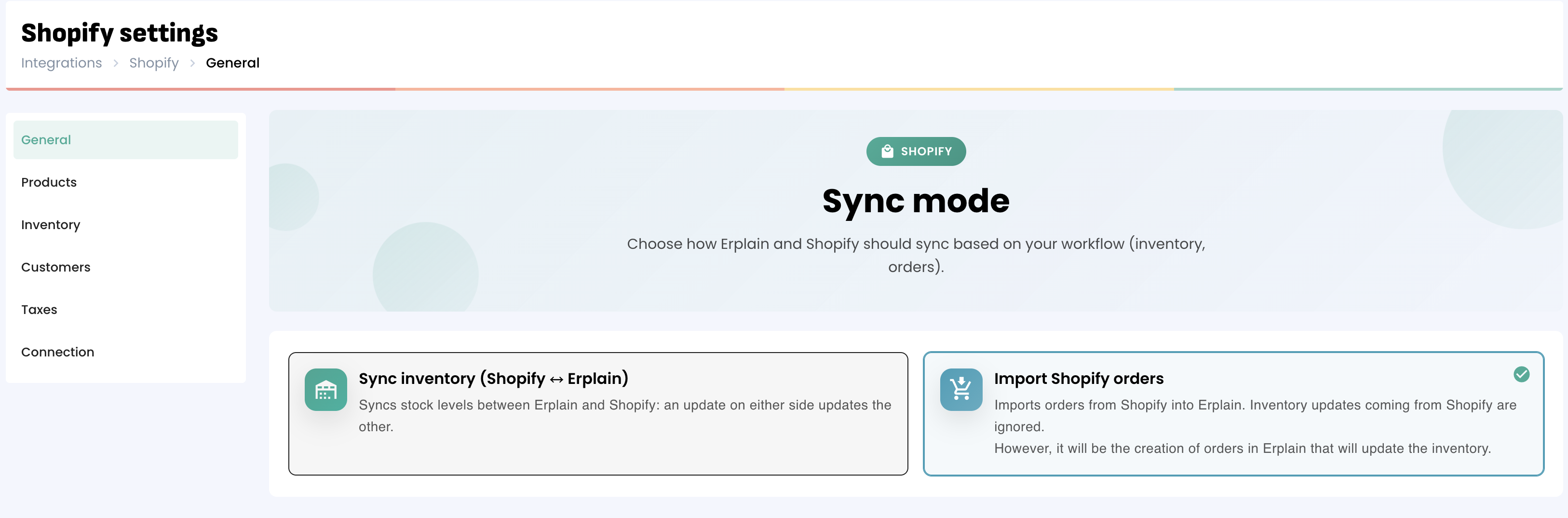Click General in the breadcrumb trail
Image resolution: width=1568 pixels, height=518 pixels.
pyautogui.click(x=232, y=63)
